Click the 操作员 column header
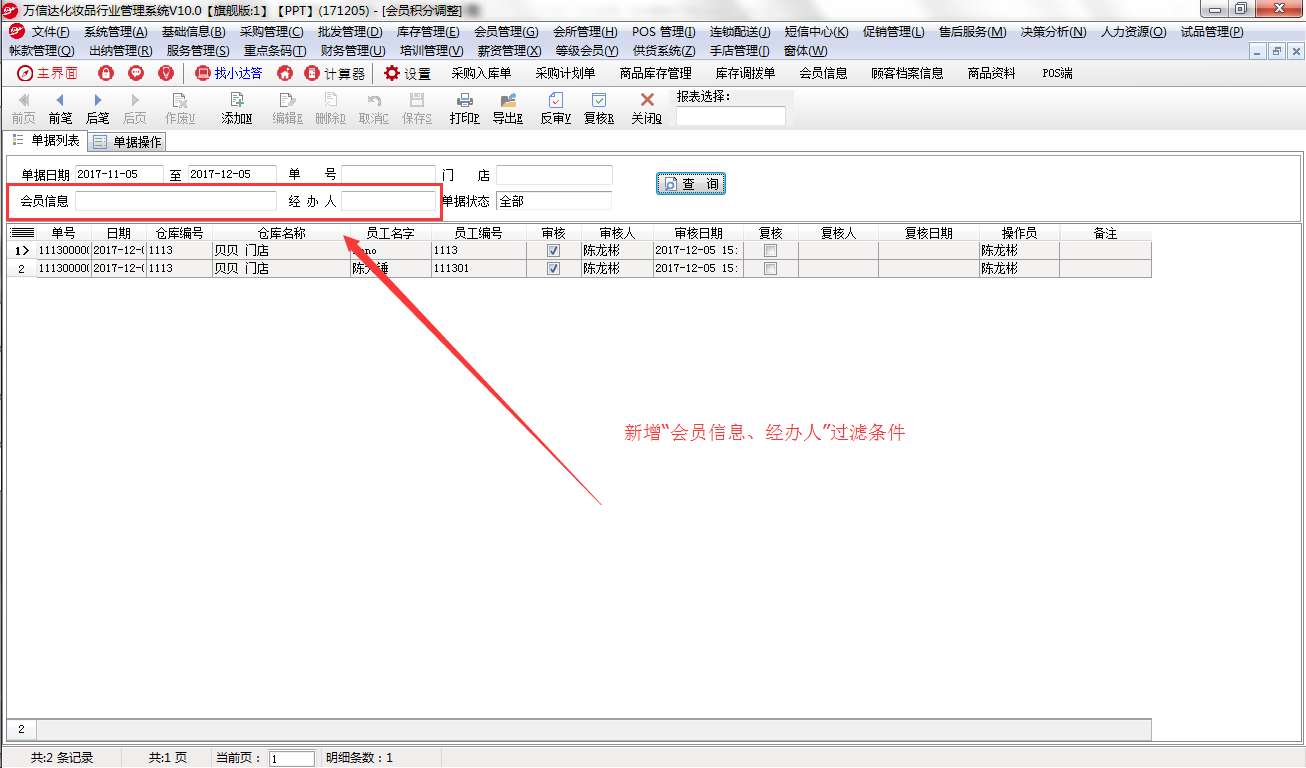 (1019, 233)
